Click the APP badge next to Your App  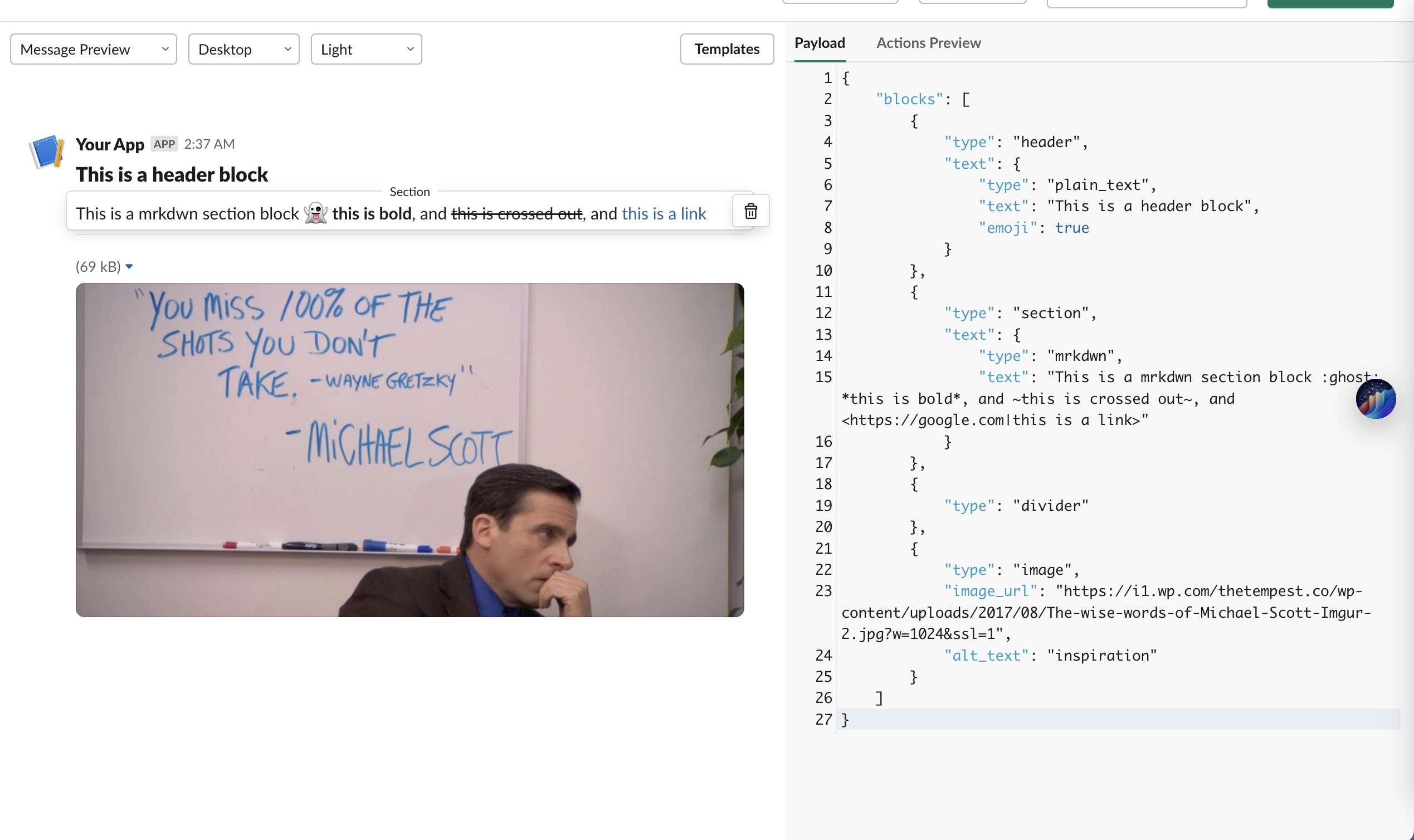pos(164,144)
